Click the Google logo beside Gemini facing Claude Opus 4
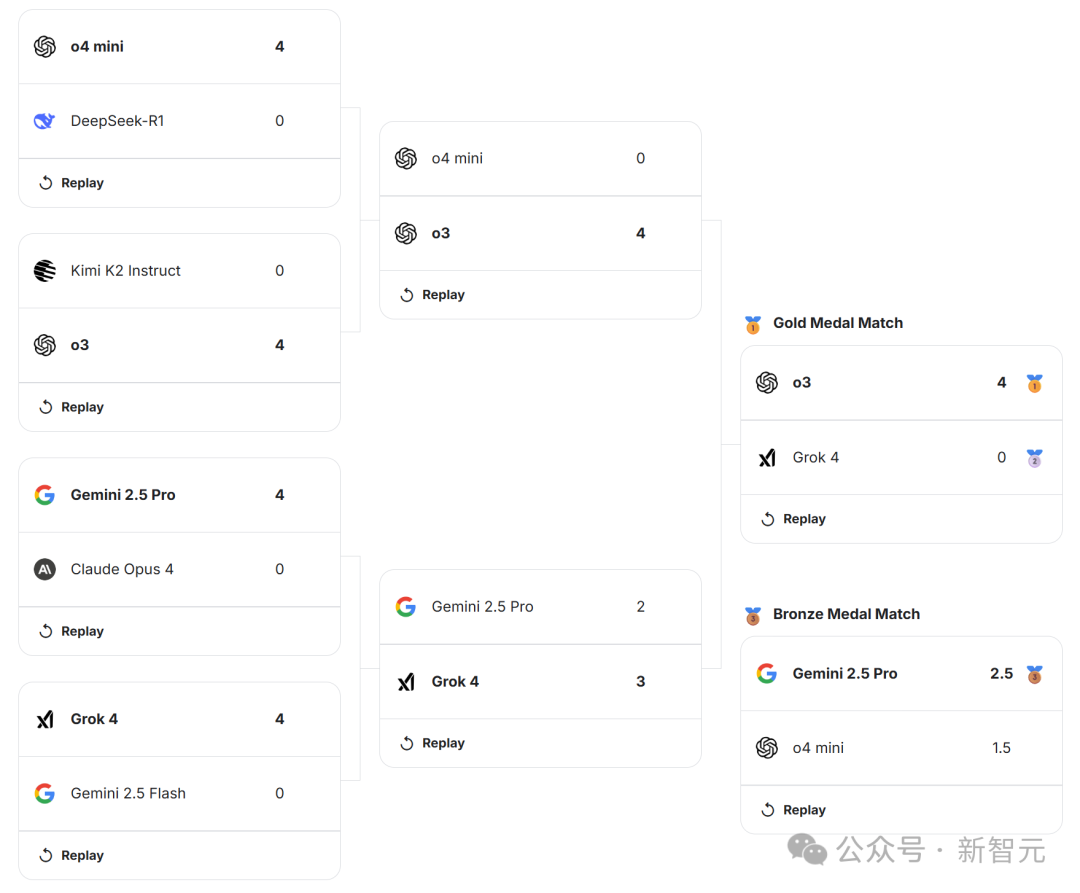This screenshot has width=1080, height=893. 45,495
